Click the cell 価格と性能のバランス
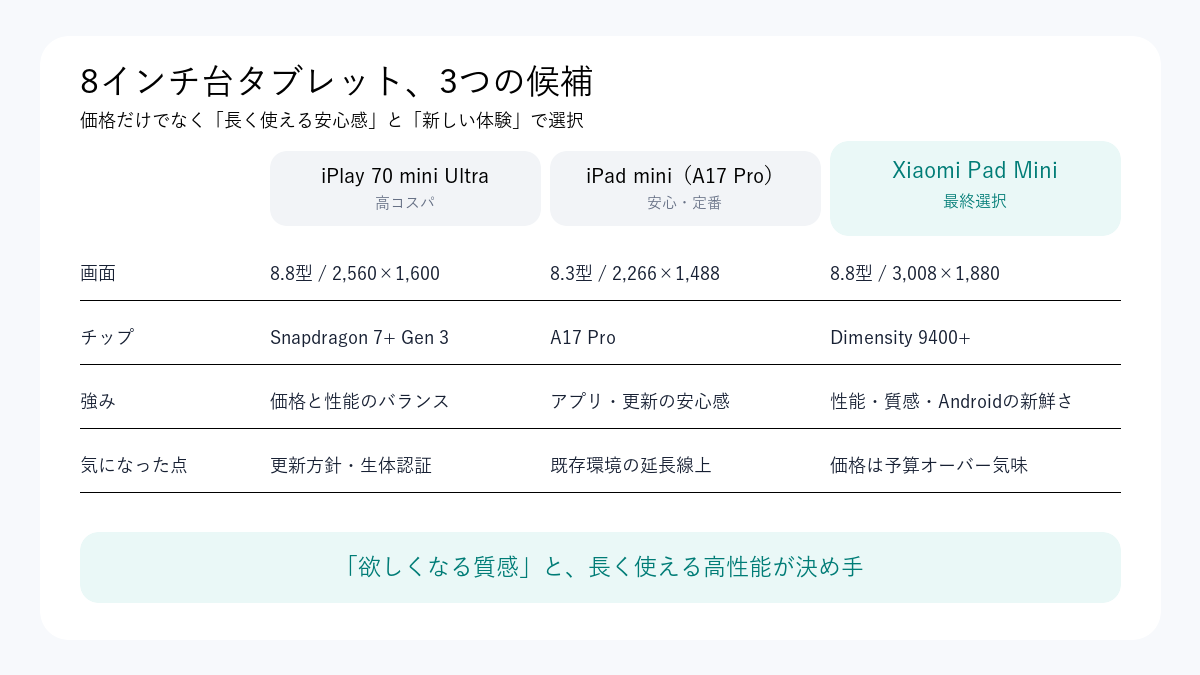The height and width of the screenshot is (675, 1200). click(360, 401)
